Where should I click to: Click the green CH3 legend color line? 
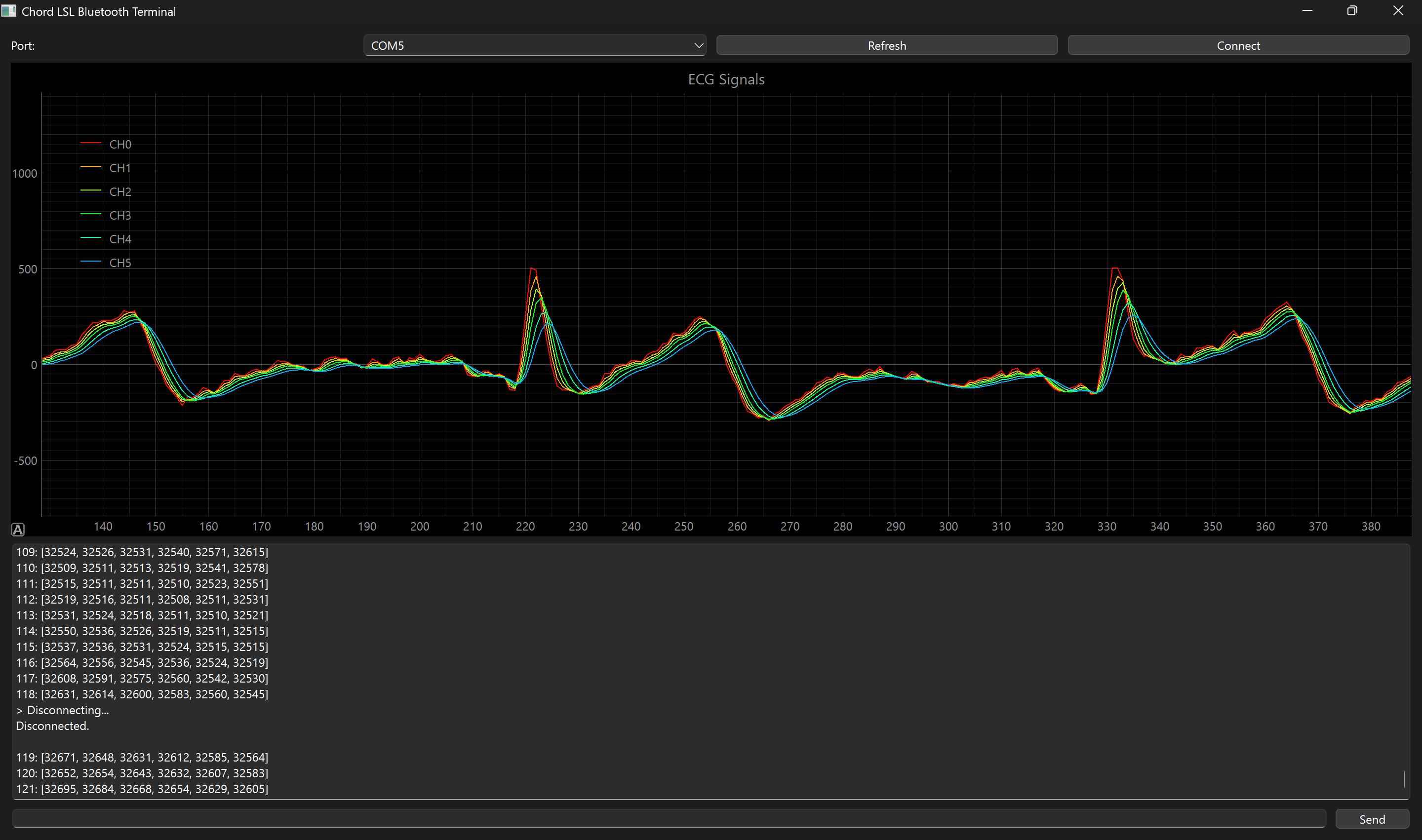coord(91,215)
